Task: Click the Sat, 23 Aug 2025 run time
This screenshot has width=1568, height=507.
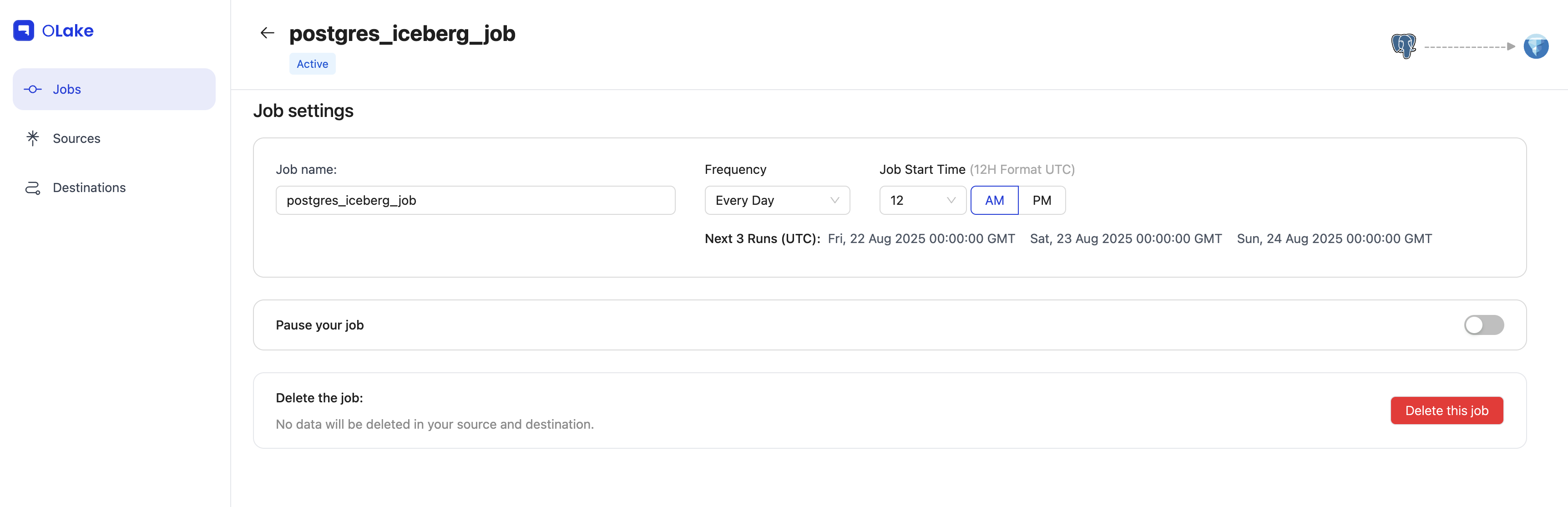Action: pyautogui.click(x=1125, y=238)
